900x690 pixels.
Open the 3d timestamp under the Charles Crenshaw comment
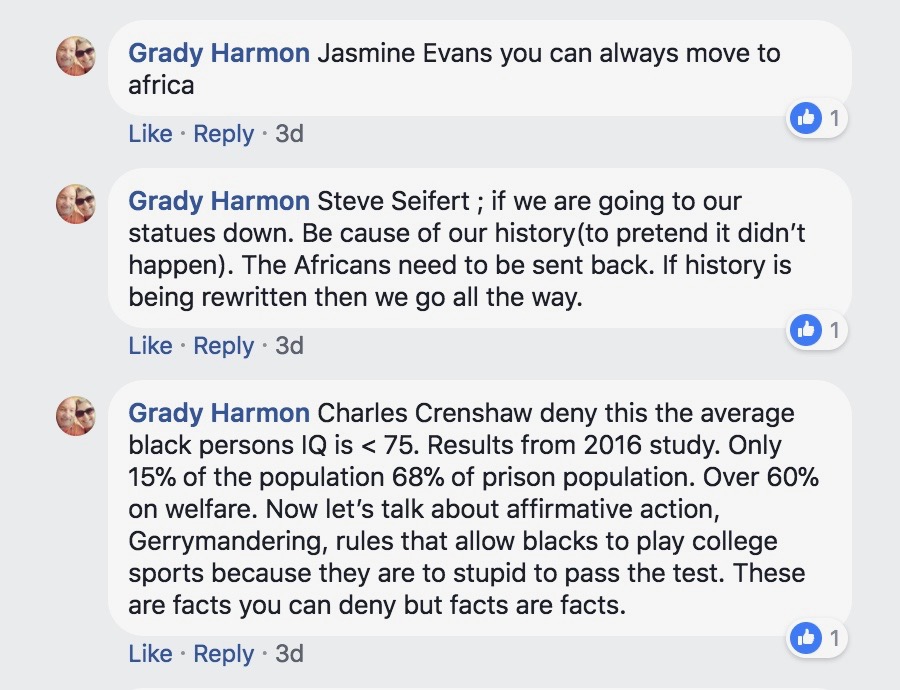point(289,653)
